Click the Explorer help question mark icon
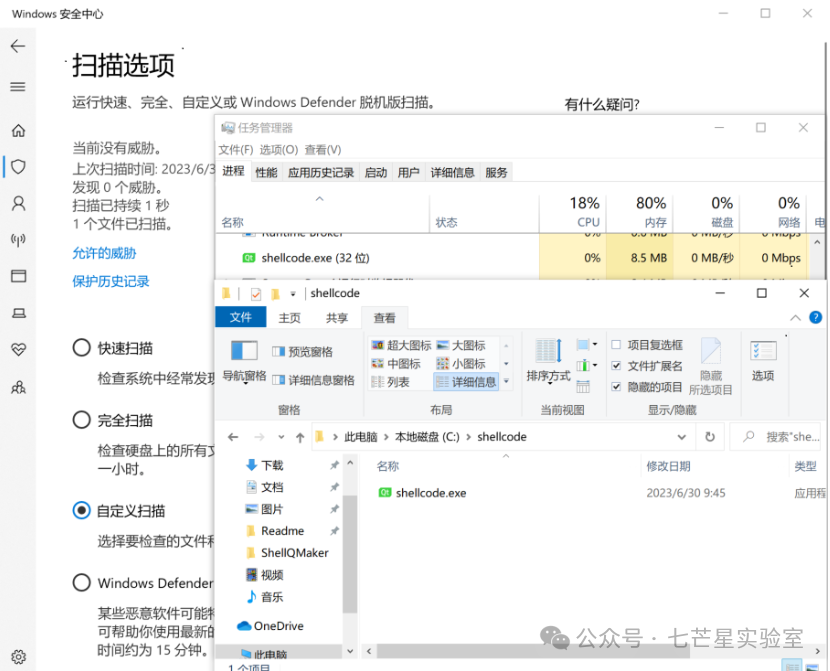The image size is (830, 671). point(816,318)
